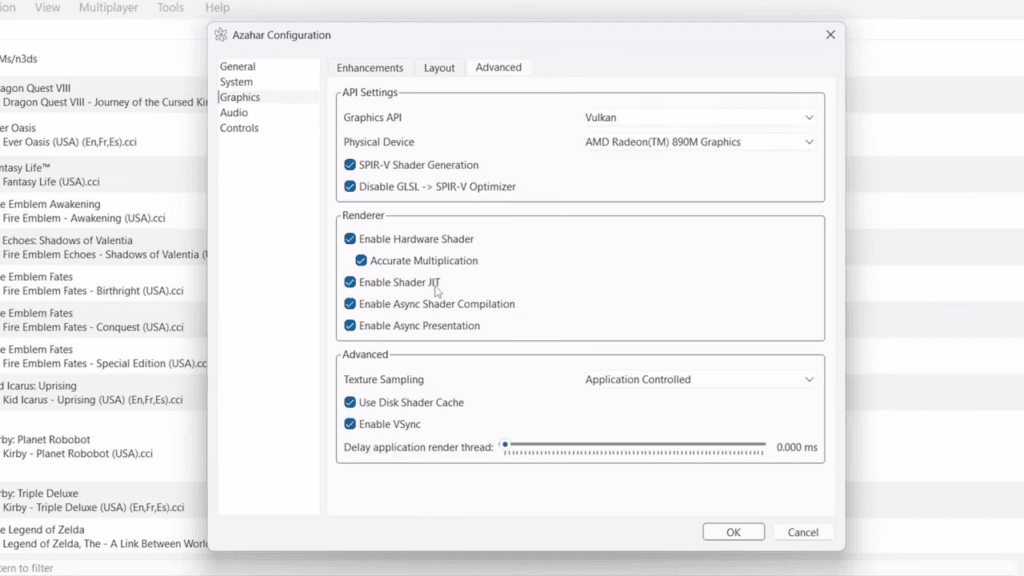The width and height of the screenshot is (1024, 576).
Task: Select Fire Emblem - Awakening (USA).cci
Action: (x=104, y=211)
